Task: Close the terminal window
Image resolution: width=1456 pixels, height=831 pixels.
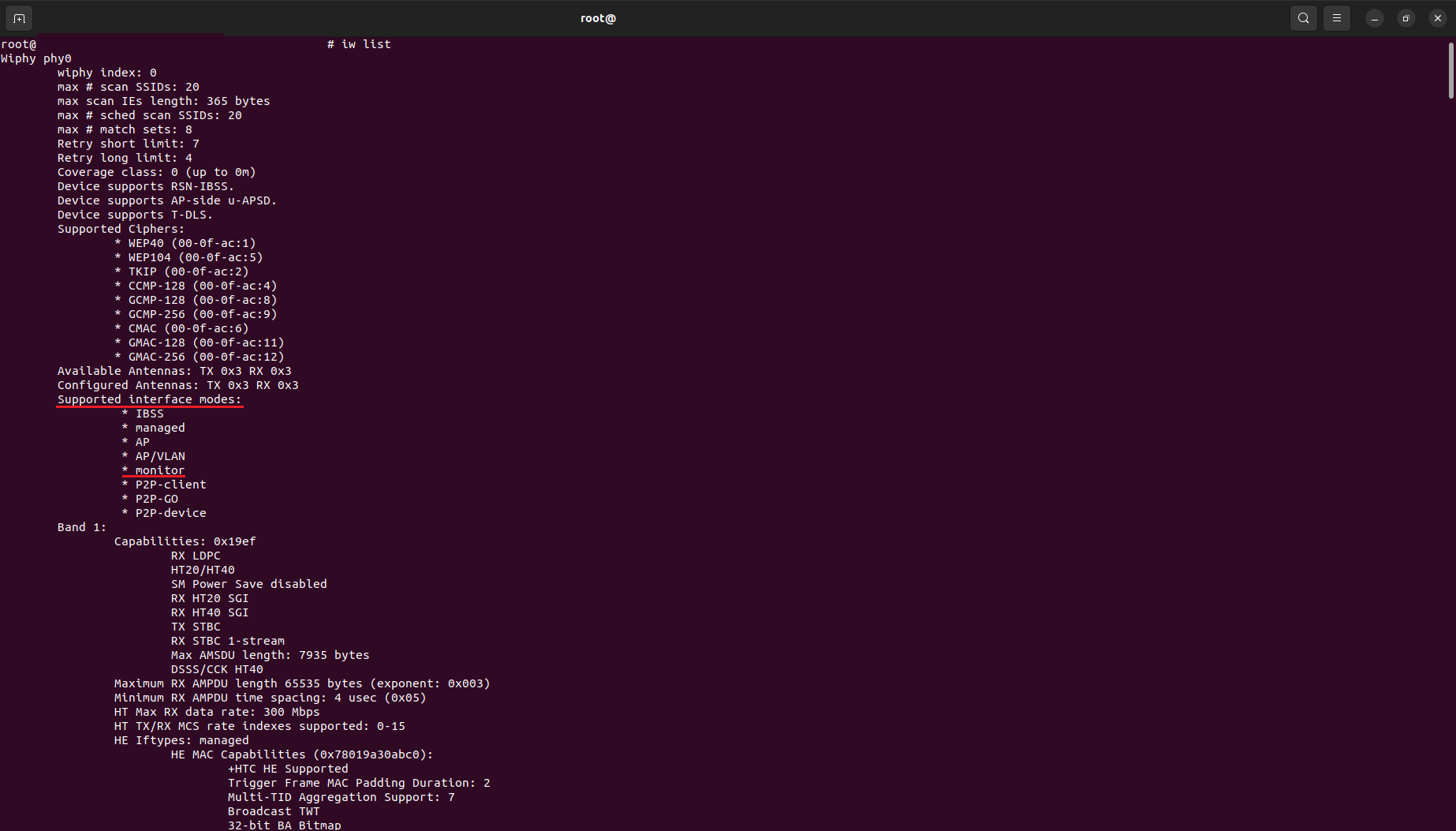Action: coord(1438,18)
